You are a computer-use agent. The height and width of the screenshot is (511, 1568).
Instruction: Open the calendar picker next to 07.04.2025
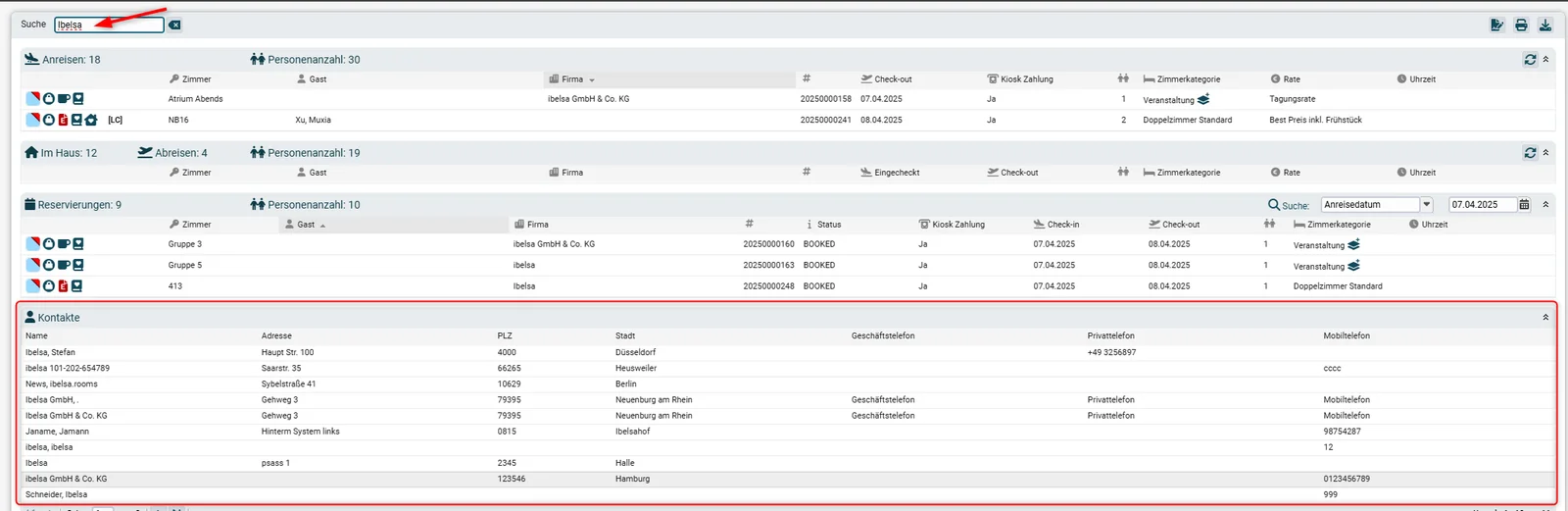tap(1524, 205)
